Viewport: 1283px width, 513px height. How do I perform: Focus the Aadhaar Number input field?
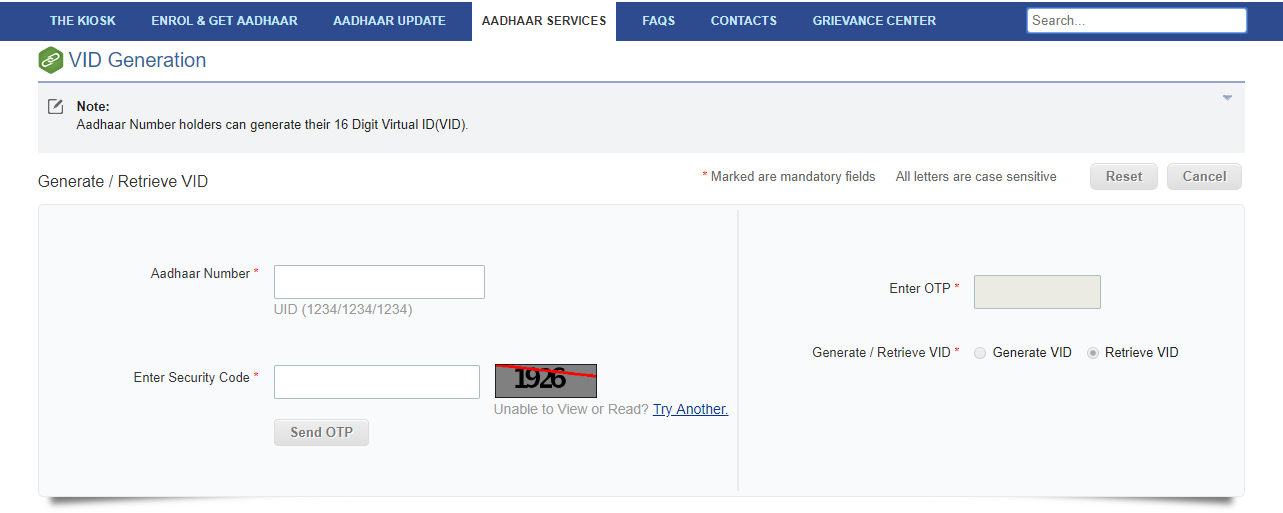tap(379, 282)
